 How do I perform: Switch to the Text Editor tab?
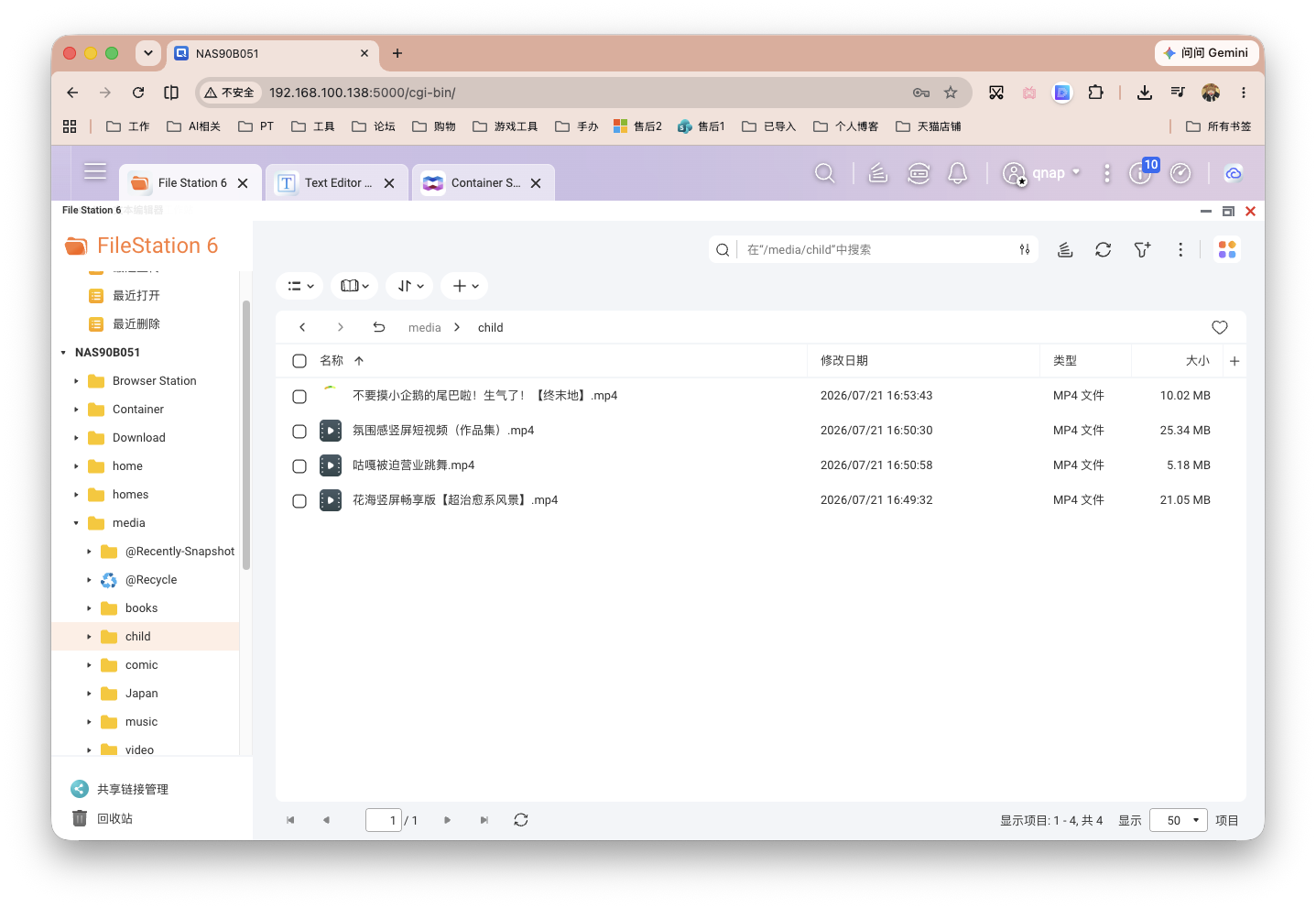335,183
